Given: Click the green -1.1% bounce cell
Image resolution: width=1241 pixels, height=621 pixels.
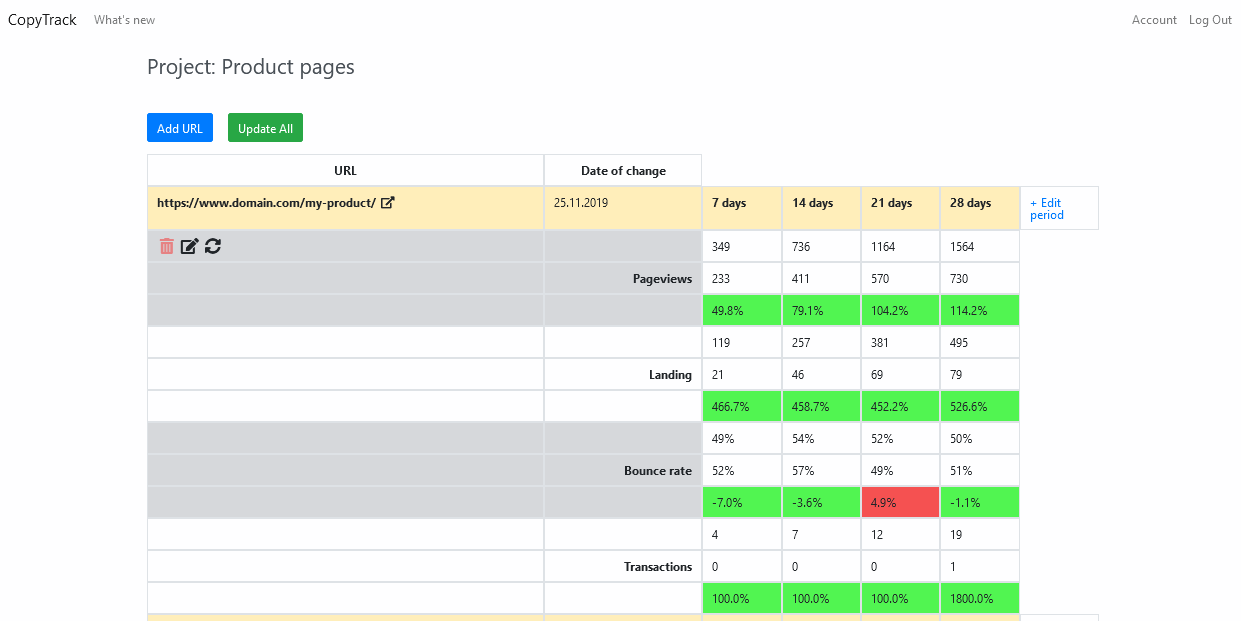Looking at the screenshot, I should coord(980,502).
